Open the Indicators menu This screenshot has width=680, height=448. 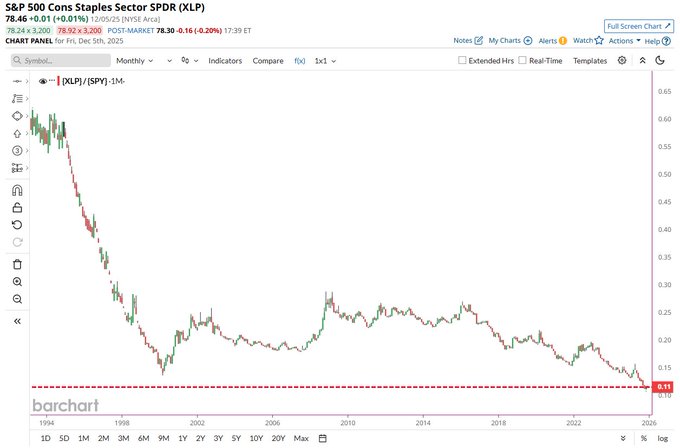[x=225, y=61]
